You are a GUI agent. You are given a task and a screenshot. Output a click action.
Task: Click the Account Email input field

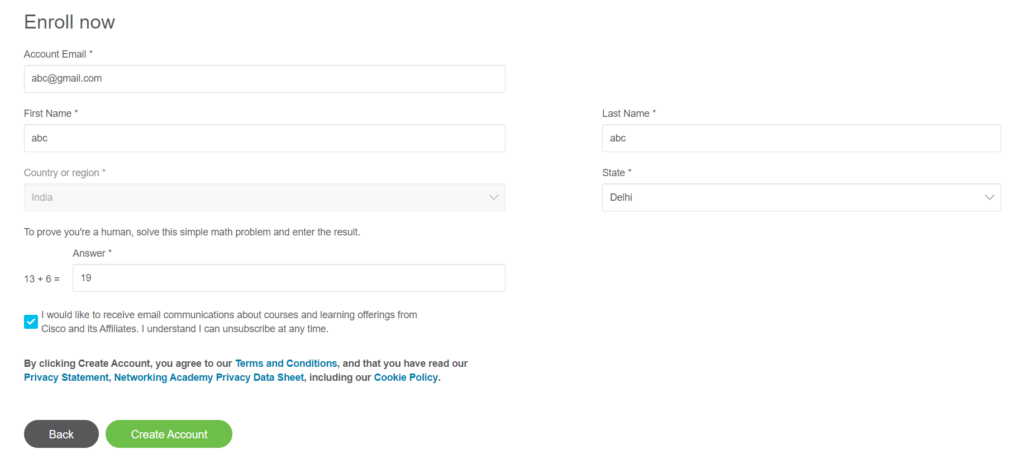pos(264,78)
